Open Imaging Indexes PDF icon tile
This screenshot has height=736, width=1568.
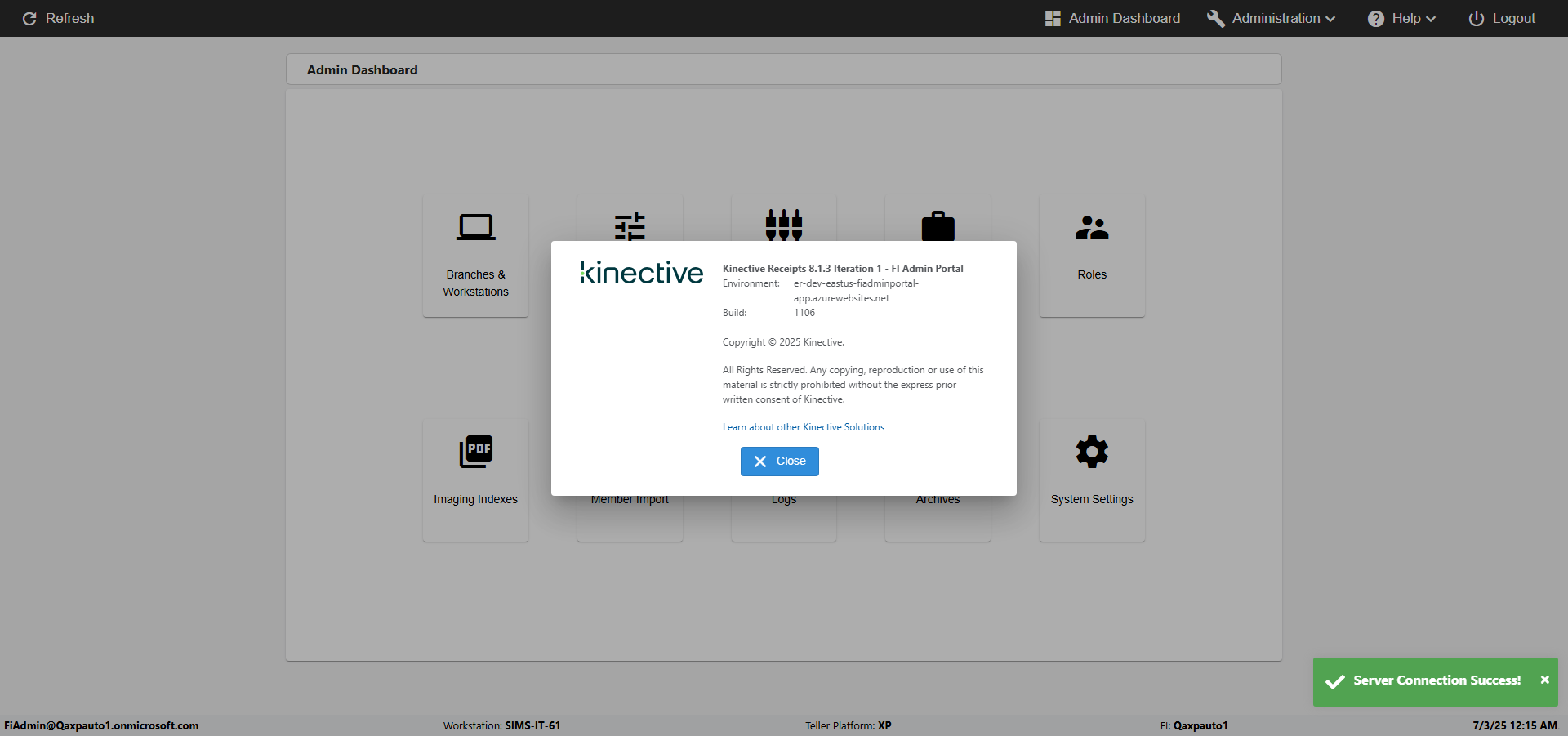(475, 452)
